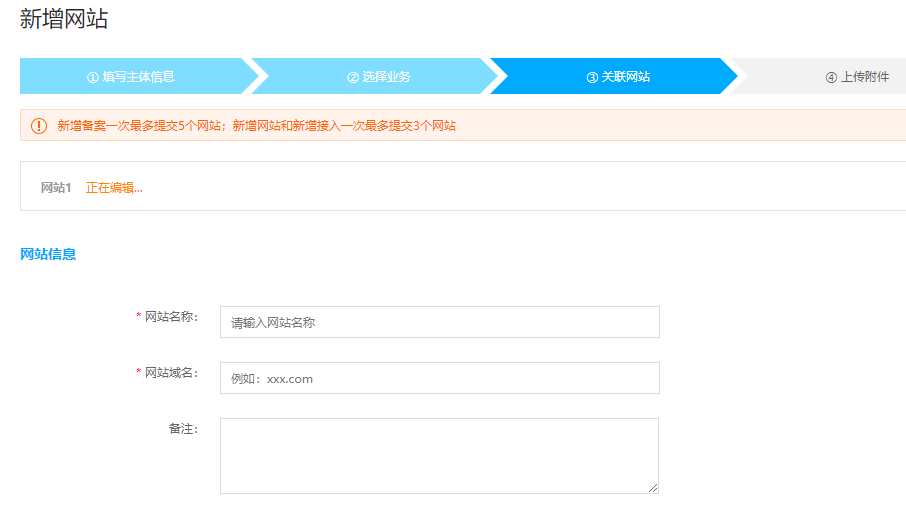Click the 正在编辑... status text

114,188
